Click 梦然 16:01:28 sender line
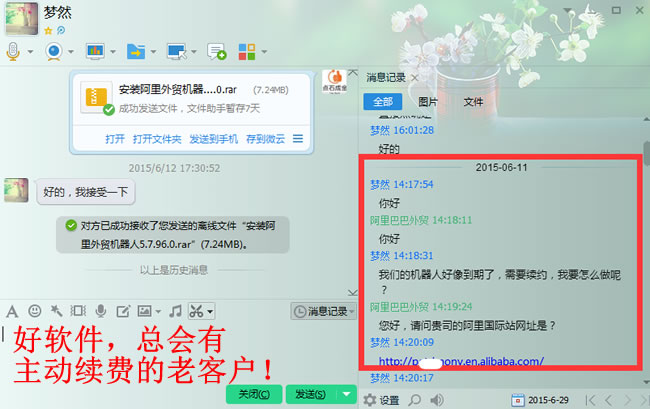650x409 pixels. 402,130
